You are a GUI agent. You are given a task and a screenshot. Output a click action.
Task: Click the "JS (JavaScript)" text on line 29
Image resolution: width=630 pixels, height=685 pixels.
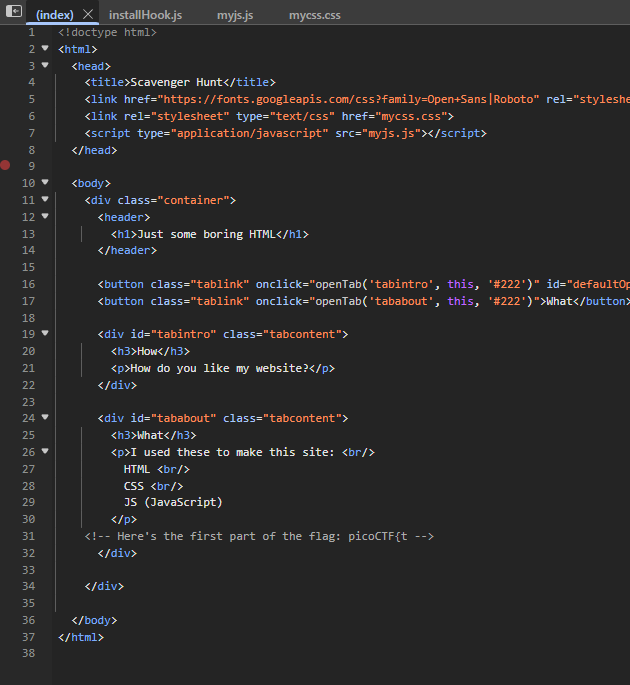tap(173, 502)
